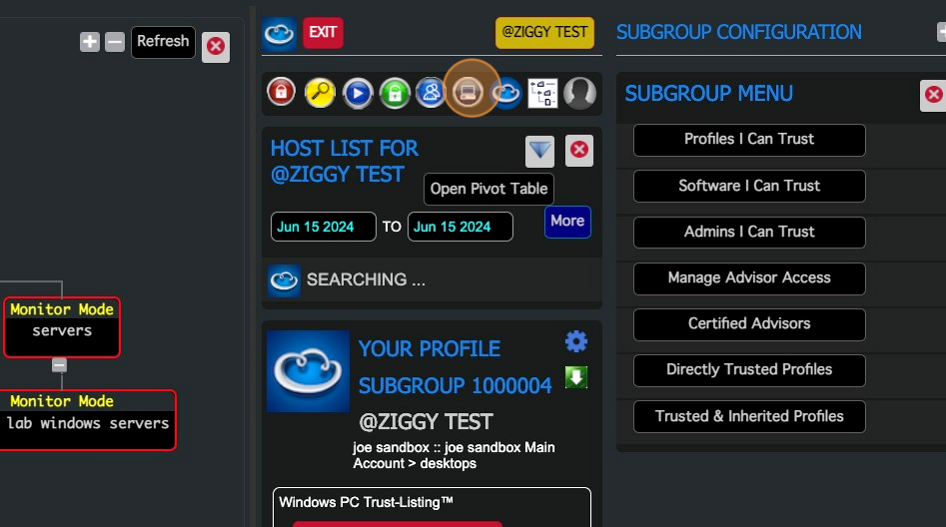Click the red EXIT button
Screen dimensions: 946x527
[322, 32]
